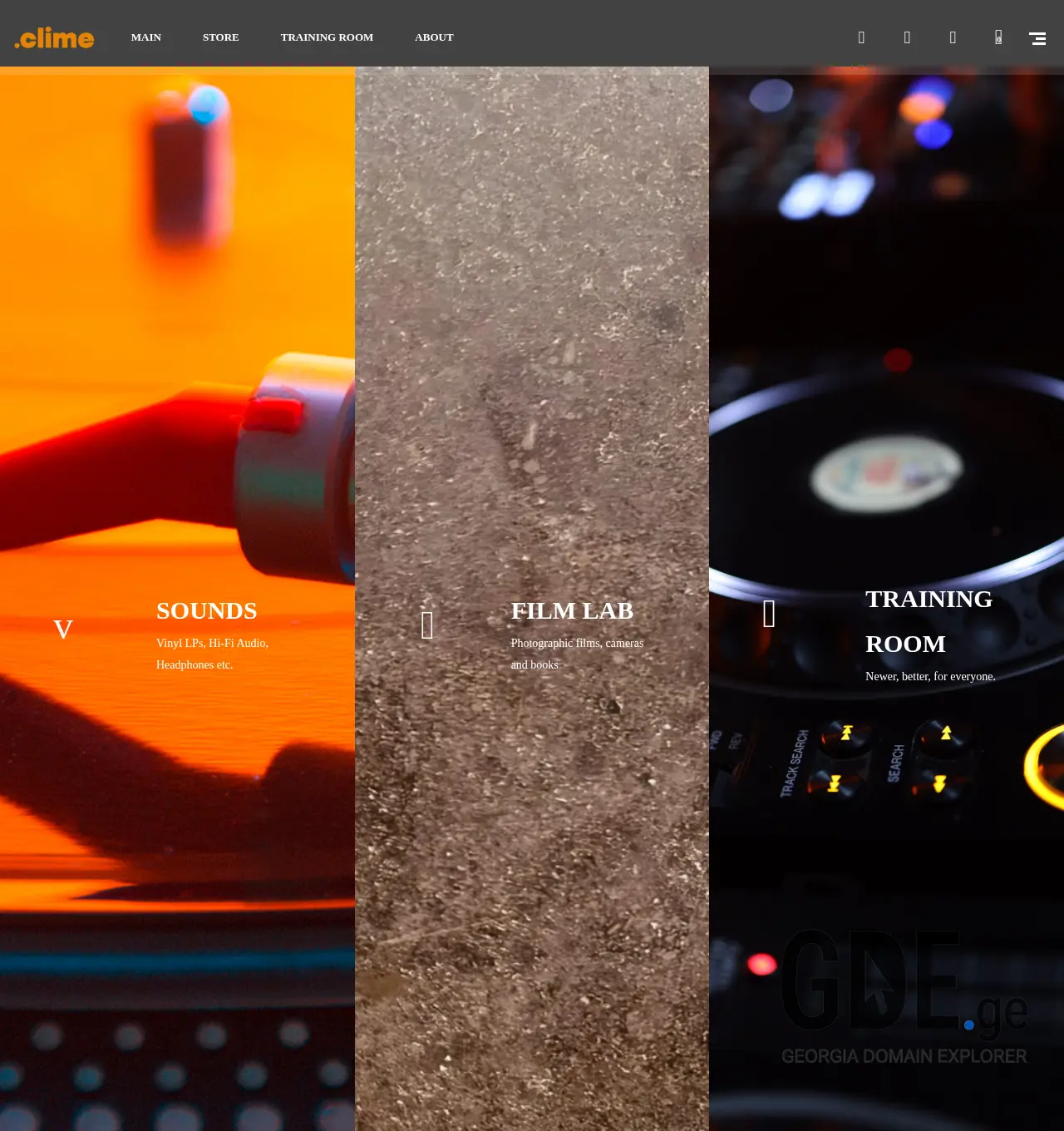The image size is (1064, 1131).
Task: Click the Training Room panel icon
Action: (x=769, y=613)
